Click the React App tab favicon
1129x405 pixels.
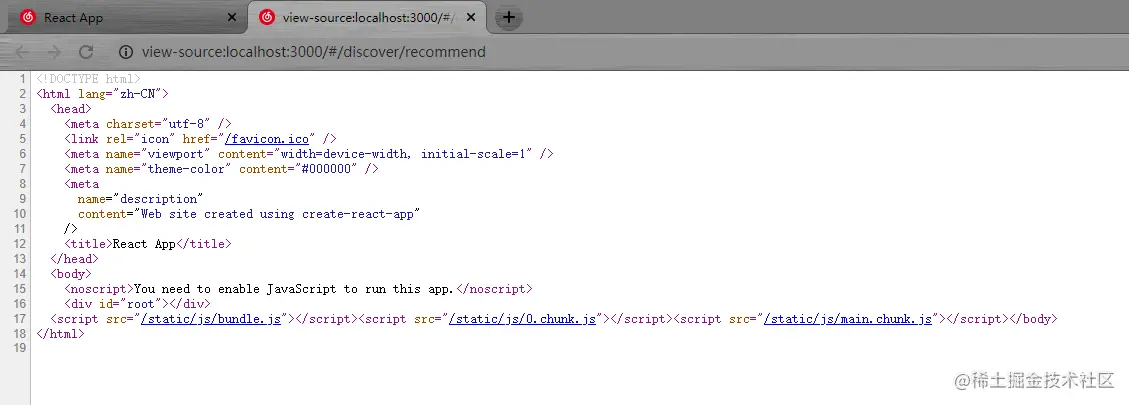(28, 18)
